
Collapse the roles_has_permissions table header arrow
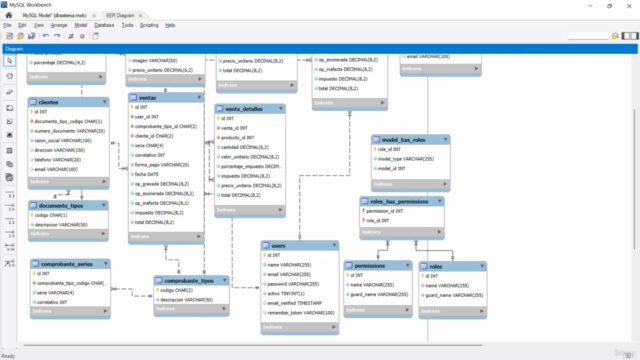click(440, 201)
